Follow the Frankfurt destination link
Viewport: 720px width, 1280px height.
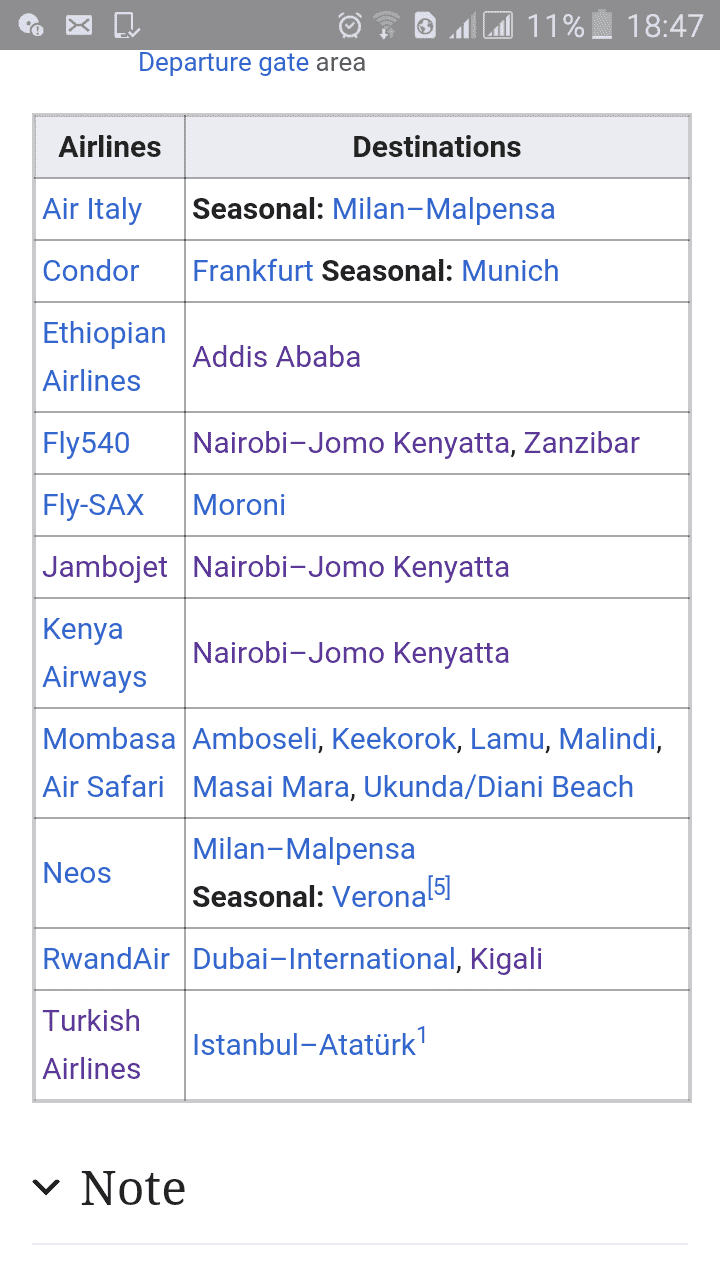253,271
